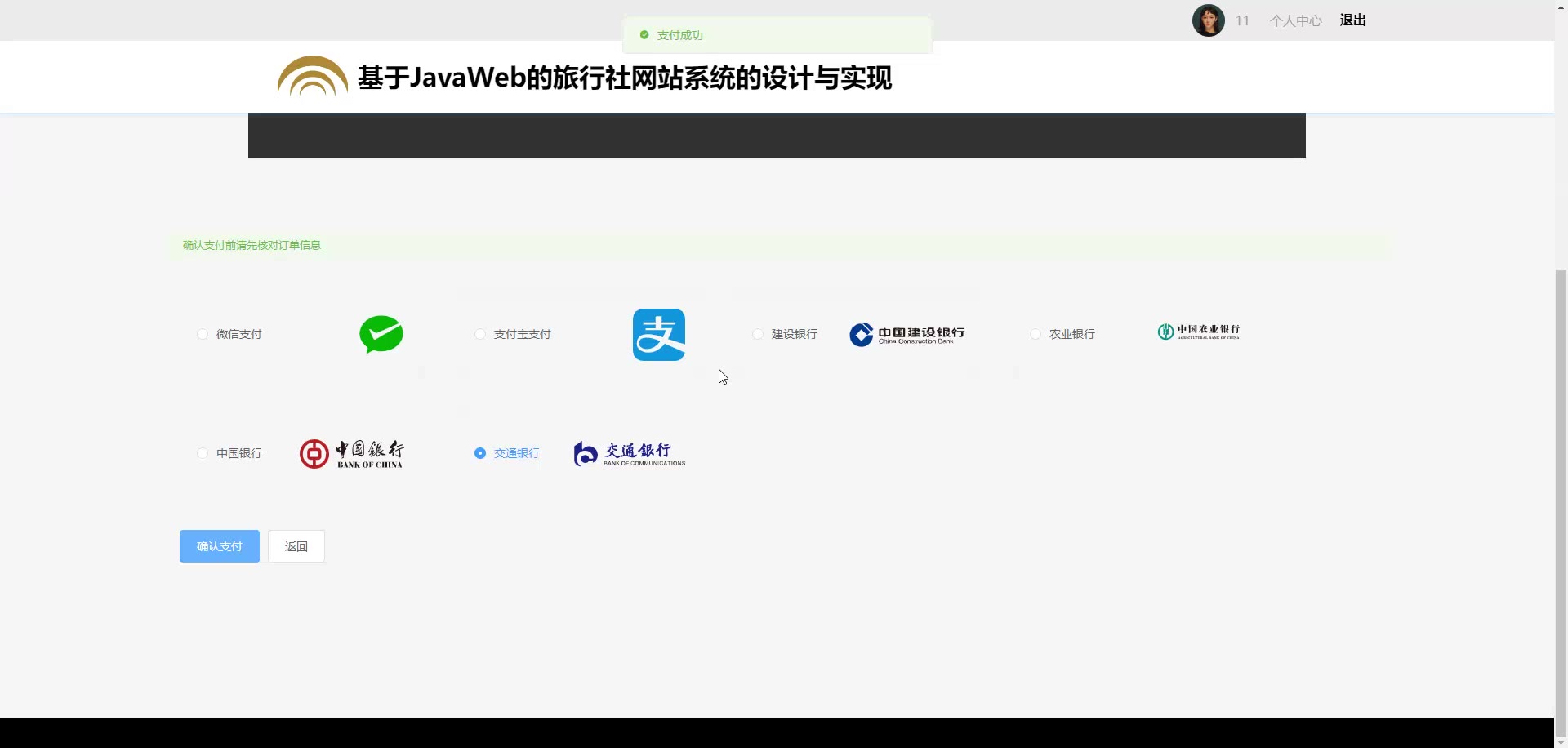1568x748 pixels.
Task: Click the 微信支付 label text
Action: (239, 334)
